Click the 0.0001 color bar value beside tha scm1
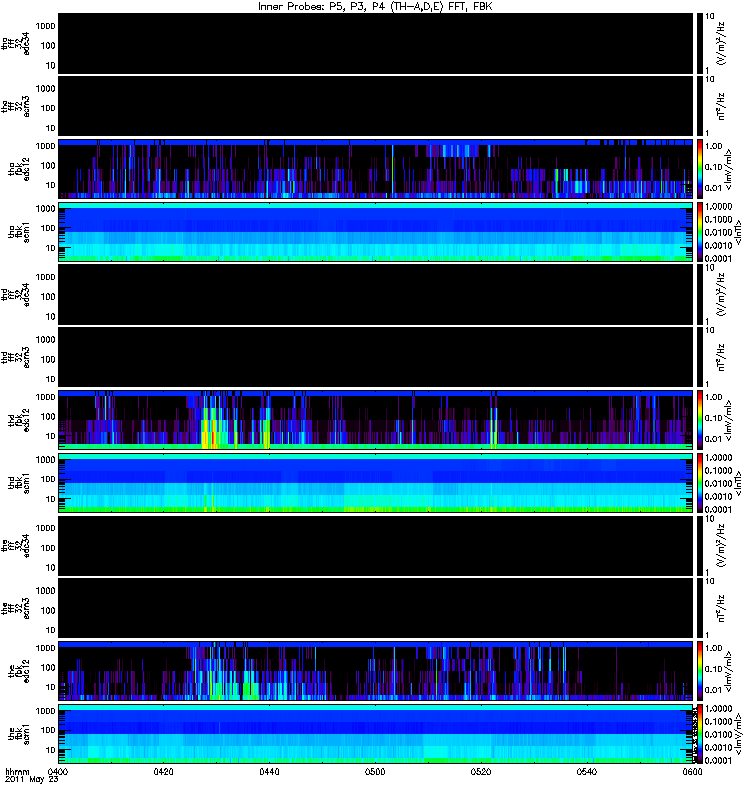750x800 pixels. click(x=718, y=259)
